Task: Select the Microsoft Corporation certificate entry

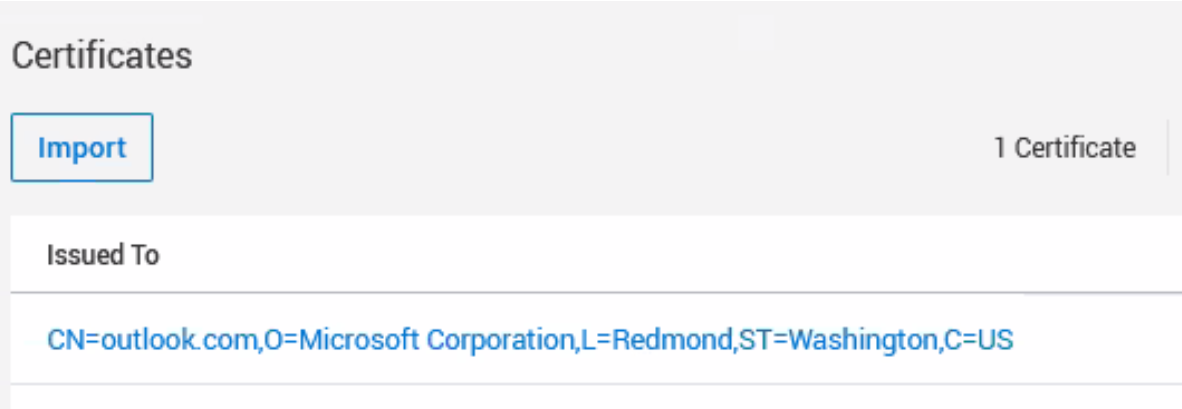Action: click(530, 341)
